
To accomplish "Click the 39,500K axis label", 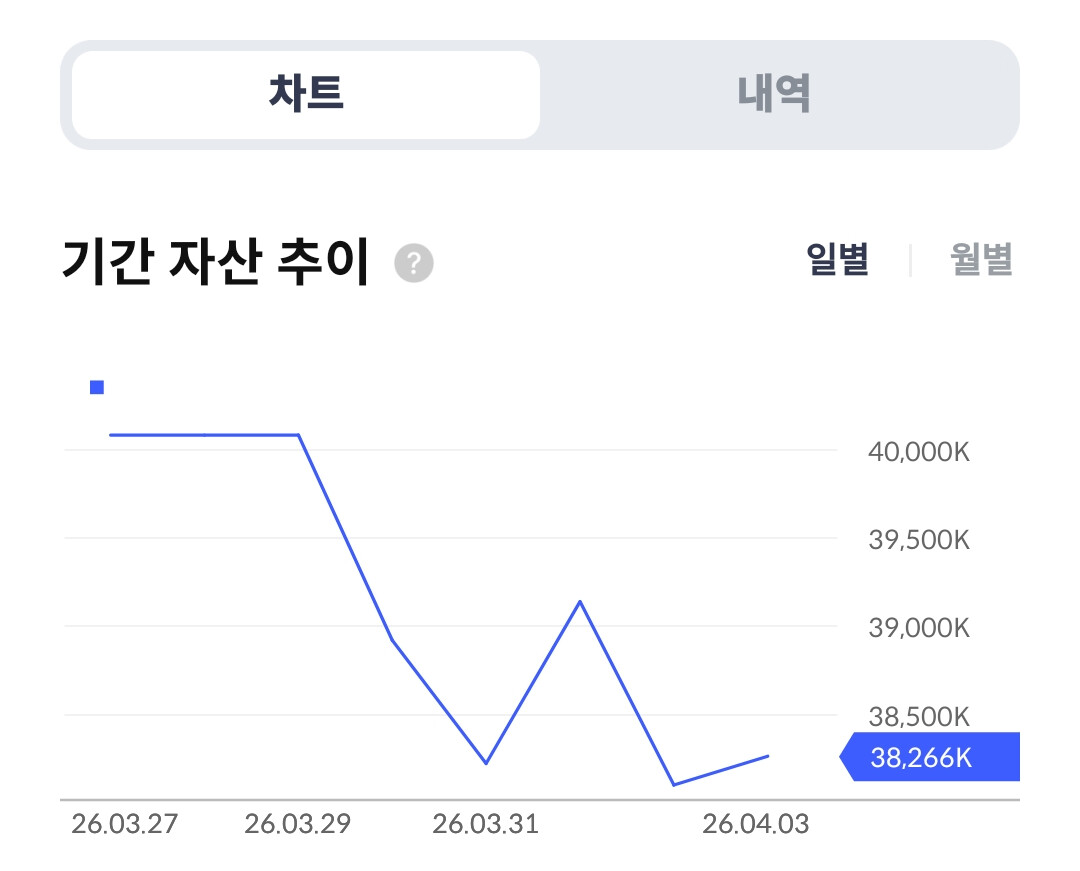I will point(919,540).
